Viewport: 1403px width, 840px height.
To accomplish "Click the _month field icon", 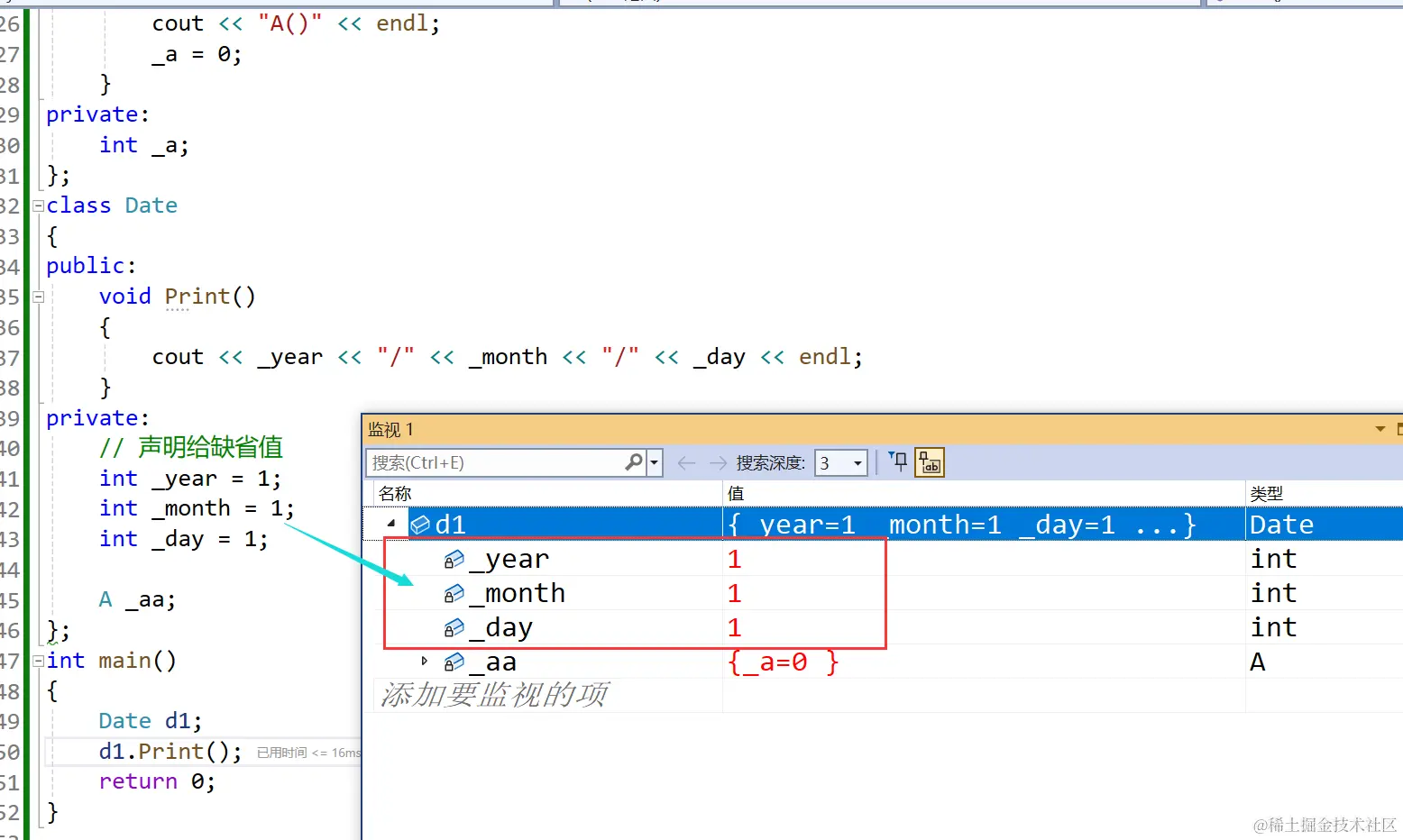I will 454,594.
